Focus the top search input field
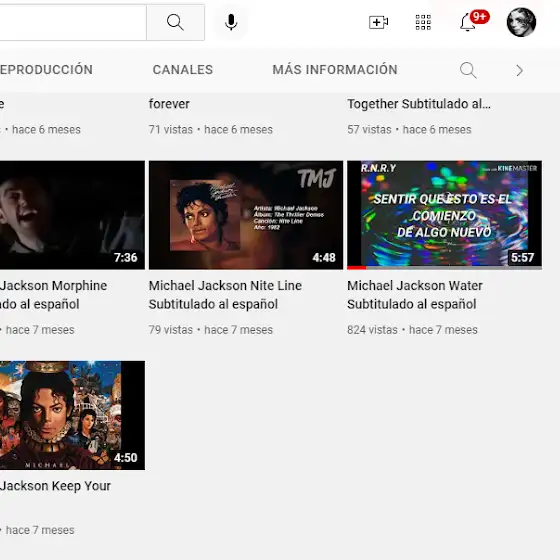The image size is (560, 560). (x=73, y=22)
